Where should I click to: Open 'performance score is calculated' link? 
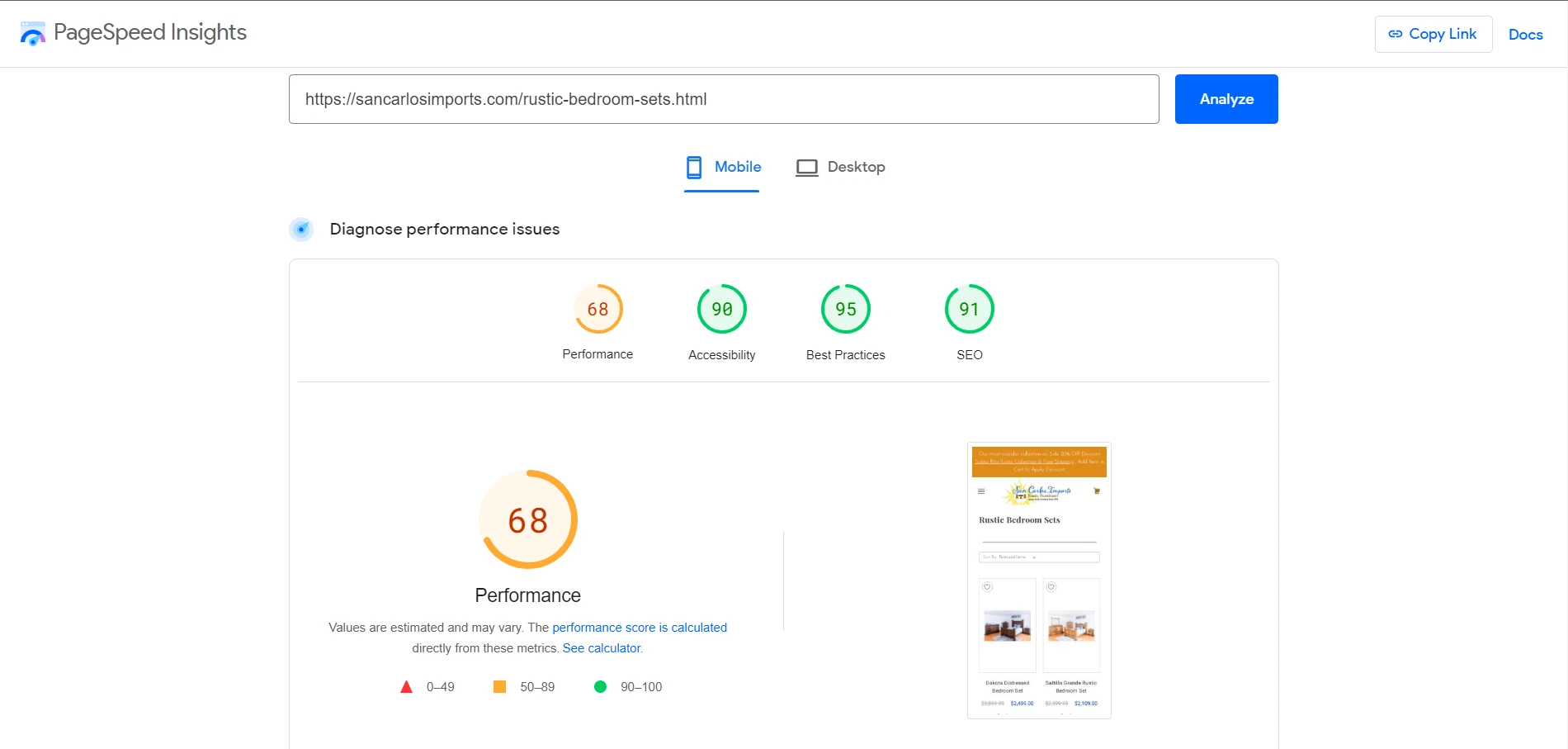pos(640,628)
